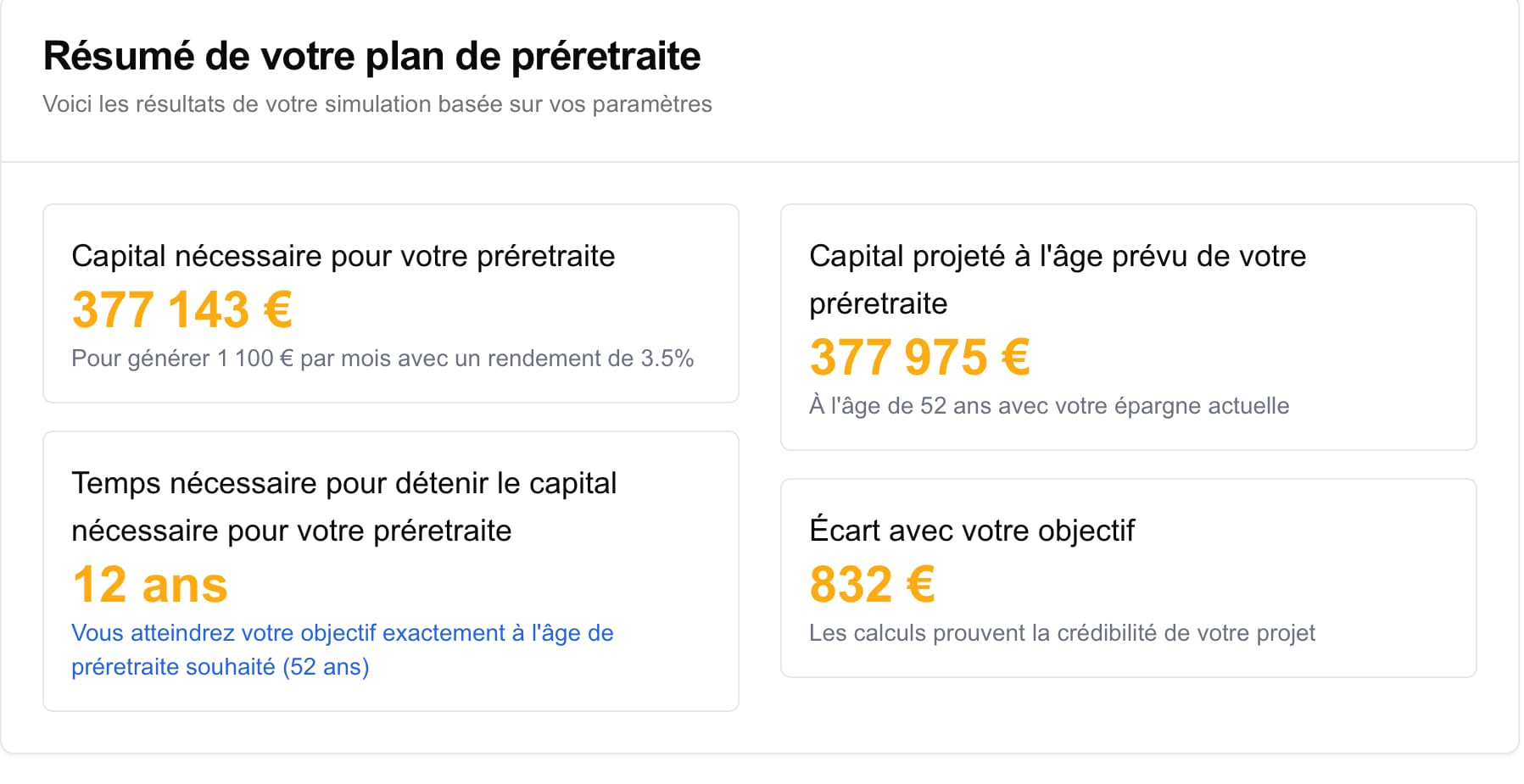1524x784 pixels.
Task: Click the euro sign after 377 143
Action: (278, 309)
